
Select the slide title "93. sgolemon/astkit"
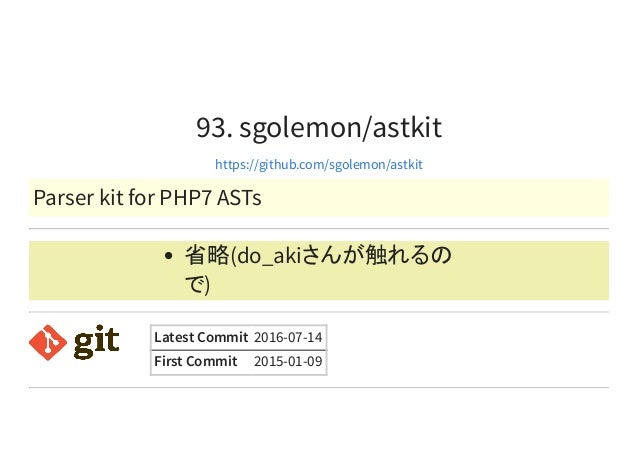tap(319, 128)
